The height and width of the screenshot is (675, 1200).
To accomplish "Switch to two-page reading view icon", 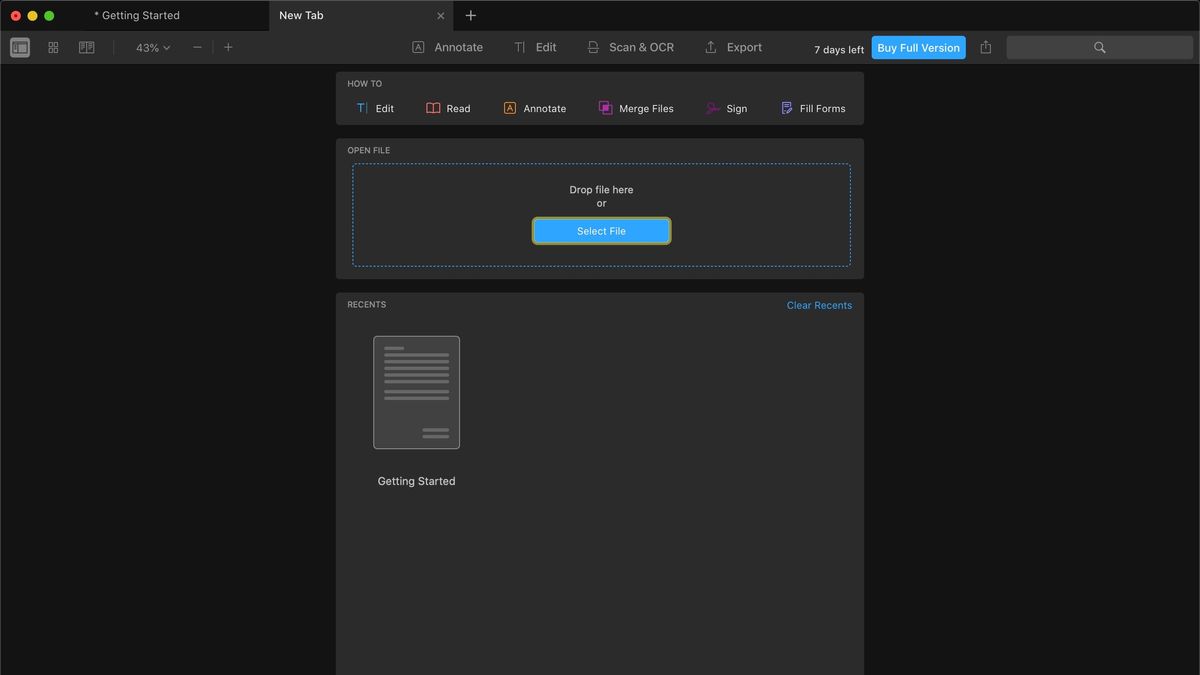I will 85,46.
